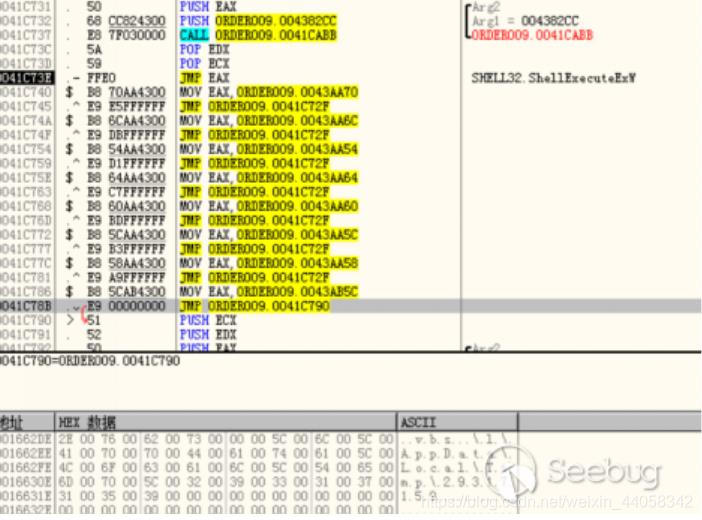
Task: Click the HEX 数据 column header
Action: pos(226,422)
